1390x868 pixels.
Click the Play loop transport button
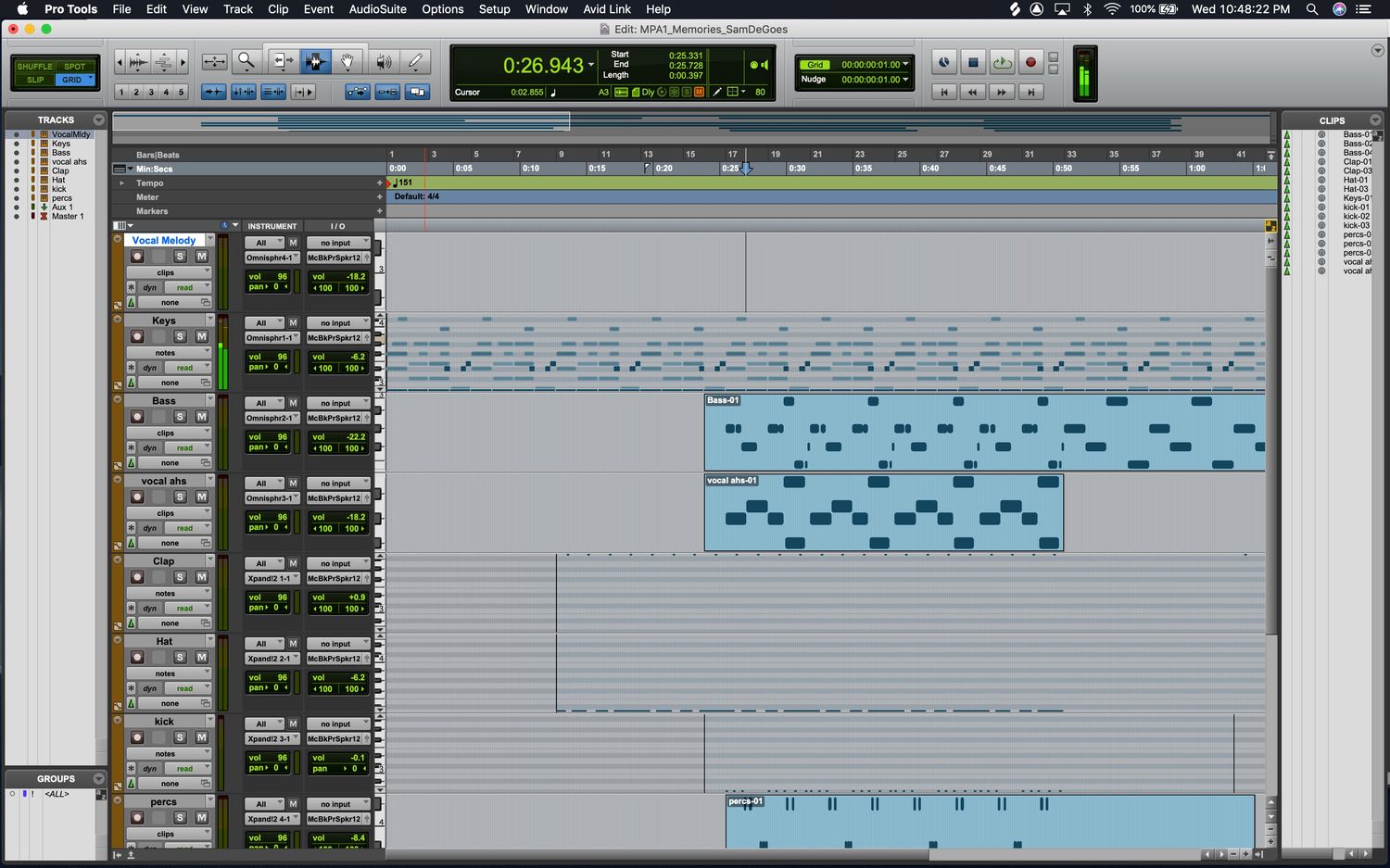[x=1002, y=62]
